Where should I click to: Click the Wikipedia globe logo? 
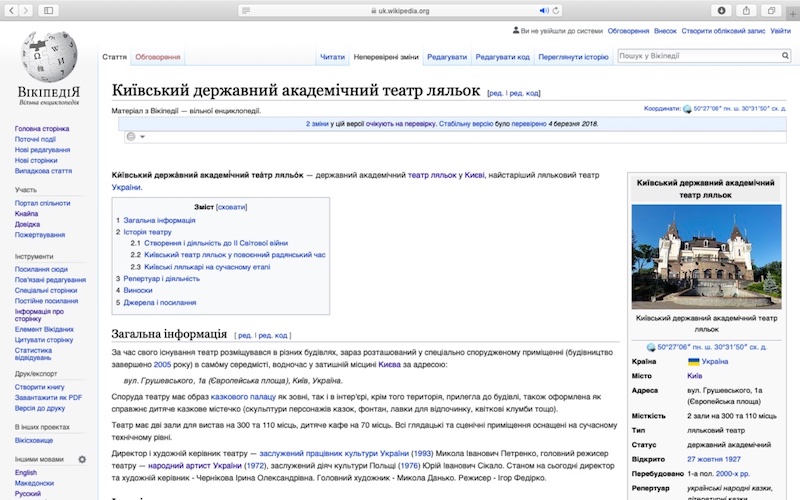tap(49, 56)
